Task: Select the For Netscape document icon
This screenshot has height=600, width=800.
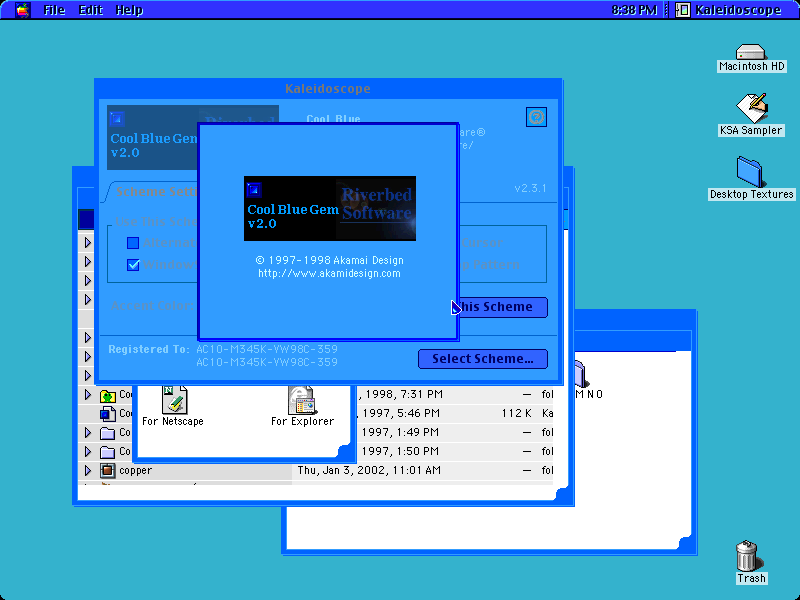Action: click(x=174, y=400)
